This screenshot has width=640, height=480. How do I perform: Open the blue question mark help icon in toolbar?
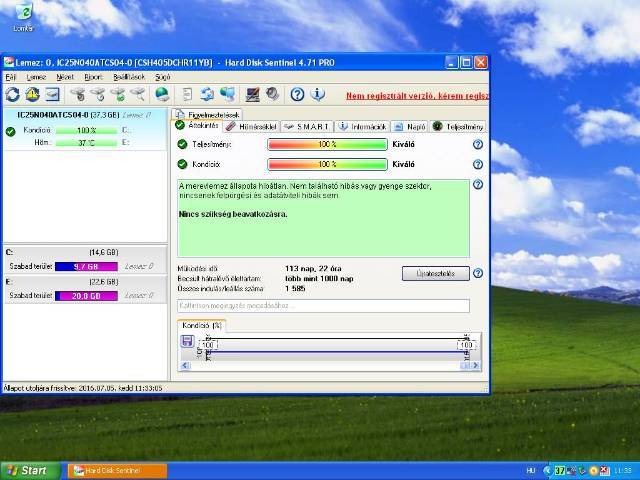pos(297,95)
